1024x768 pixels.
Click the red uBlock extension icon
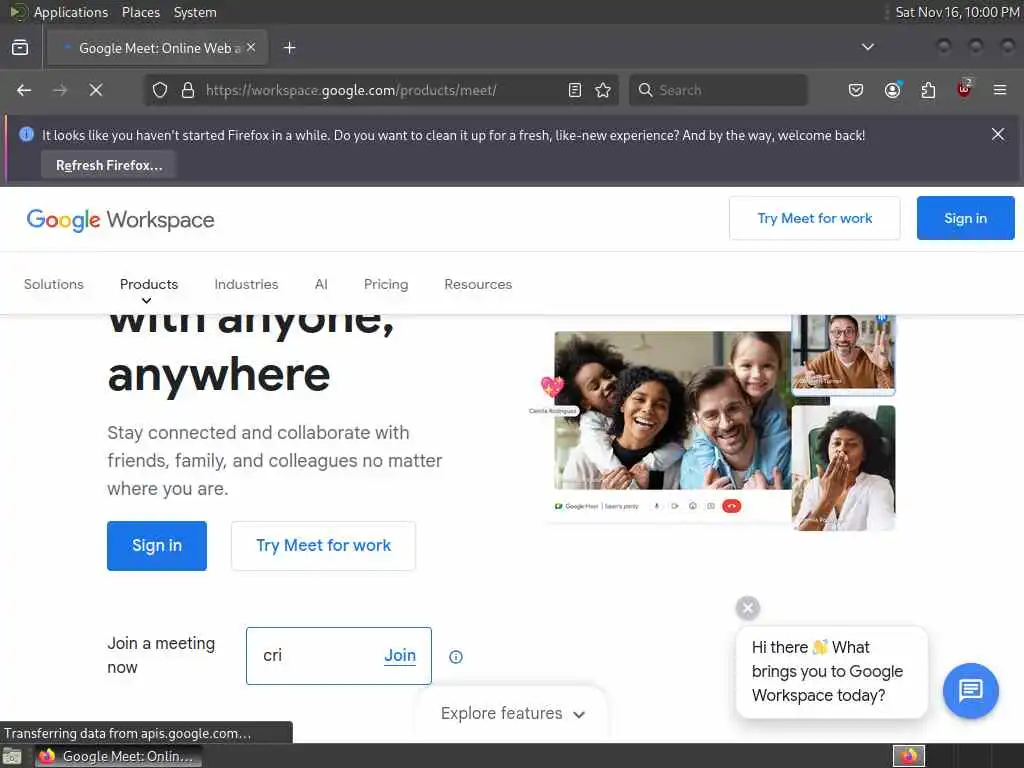964,89
